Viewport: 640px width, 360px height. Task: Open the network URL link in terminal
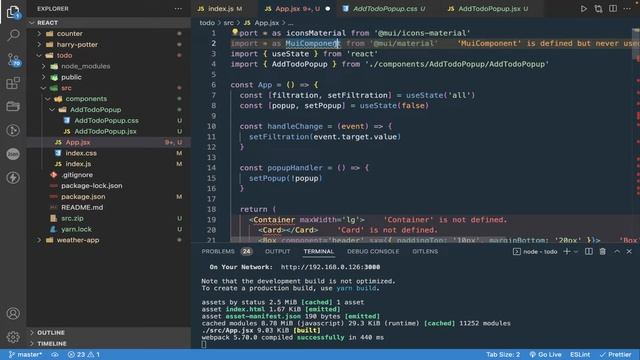tap(330, 267)
